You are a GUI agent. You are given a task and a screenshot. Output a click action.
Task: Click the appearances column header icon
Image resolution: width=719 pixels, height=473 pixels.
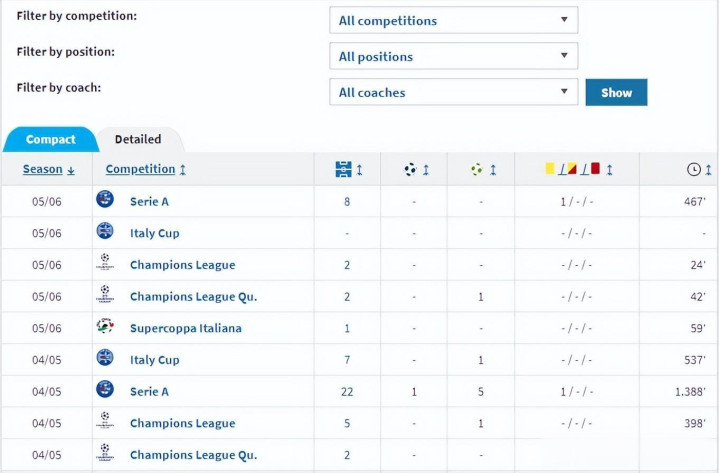(x=343, y=170)
